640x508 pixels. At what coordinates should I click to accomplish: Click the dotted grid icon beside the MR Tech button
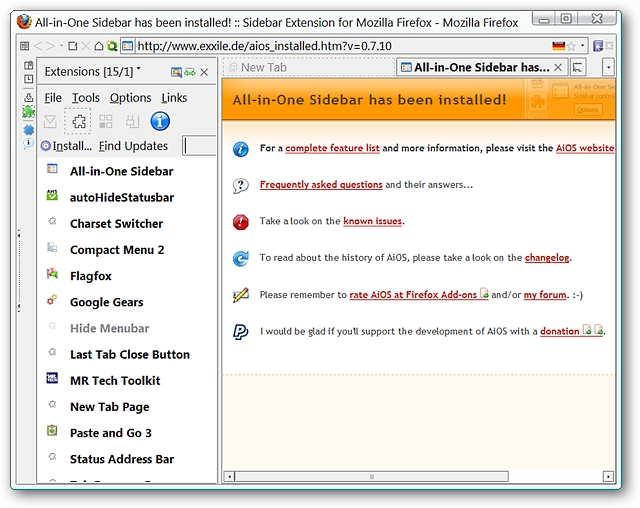[x=609, y=46]
